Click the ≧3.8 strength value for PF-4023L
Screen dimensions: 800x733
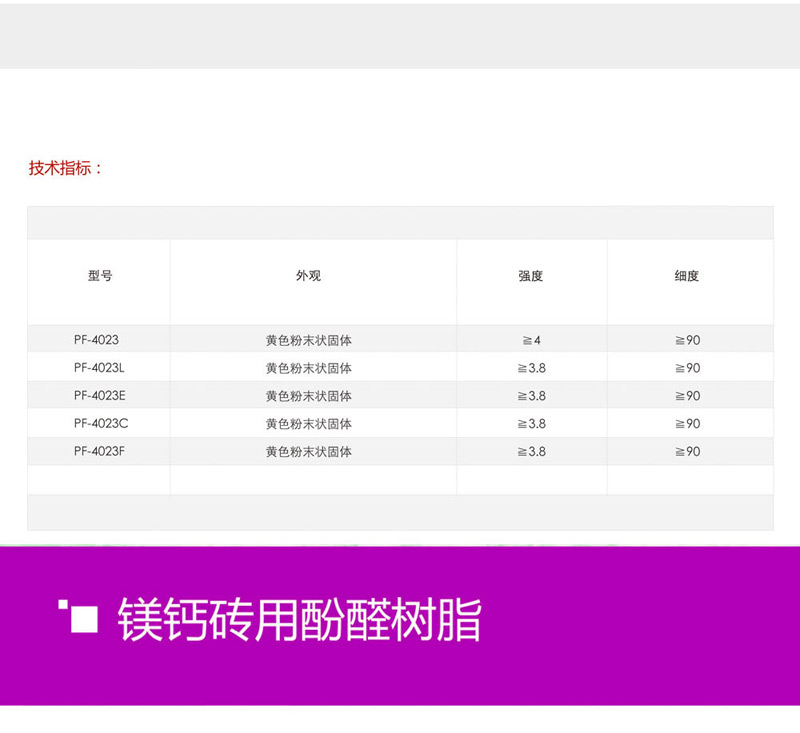531,368
